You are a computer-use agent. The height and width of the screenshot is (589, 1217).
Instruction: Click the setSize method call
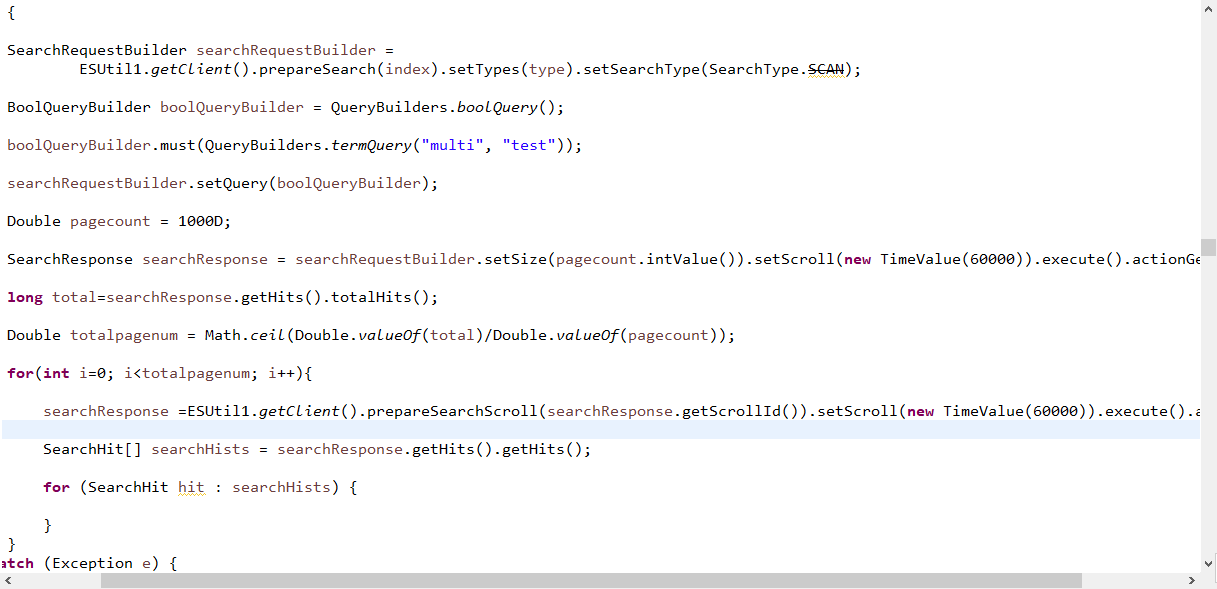tap(516, 259)
